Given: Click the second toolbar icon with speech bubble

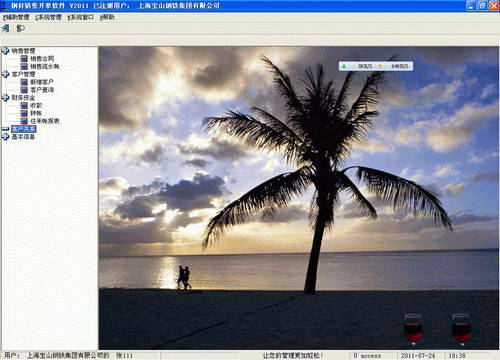Looking at the screenshot, I should 20,28.
